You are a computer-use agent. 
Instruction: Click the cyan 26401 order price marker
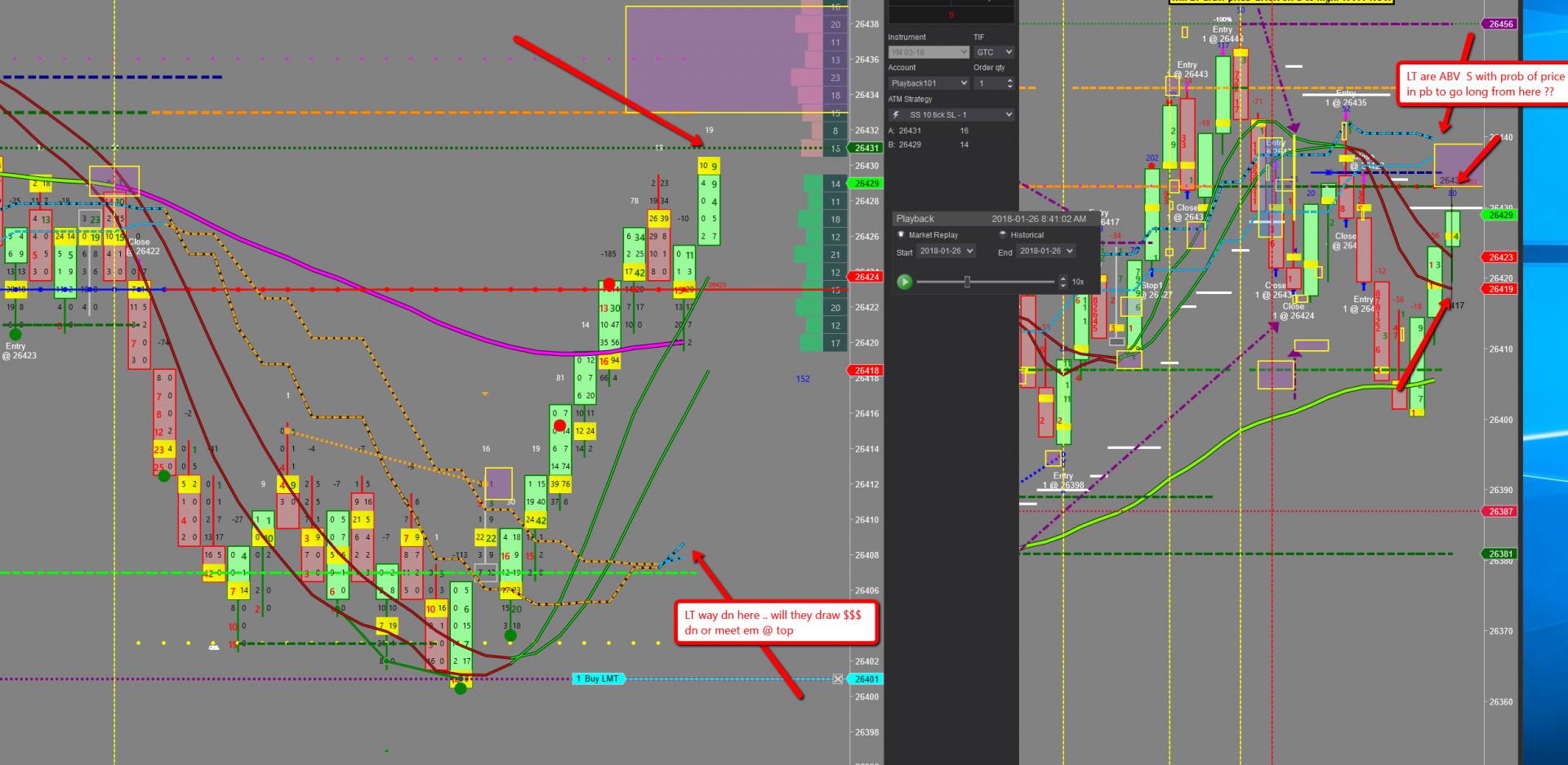pos(866,679)
